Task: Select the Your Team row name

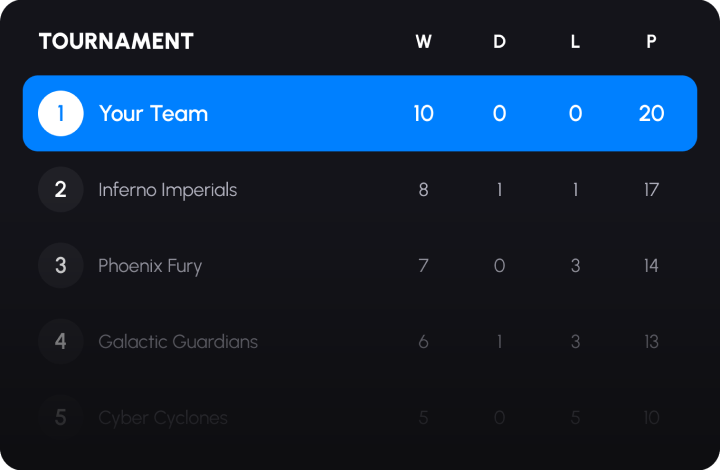Action: pos(153,113)
